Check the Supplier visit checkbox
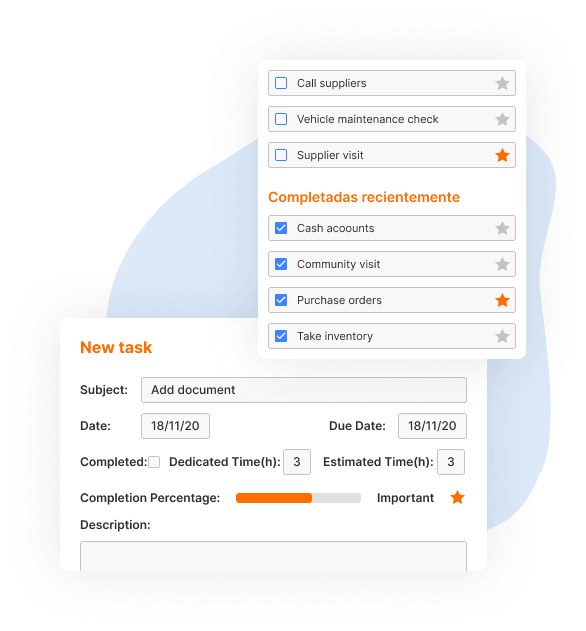The width and height of the screenshot is (586, 631). (281, 155)
